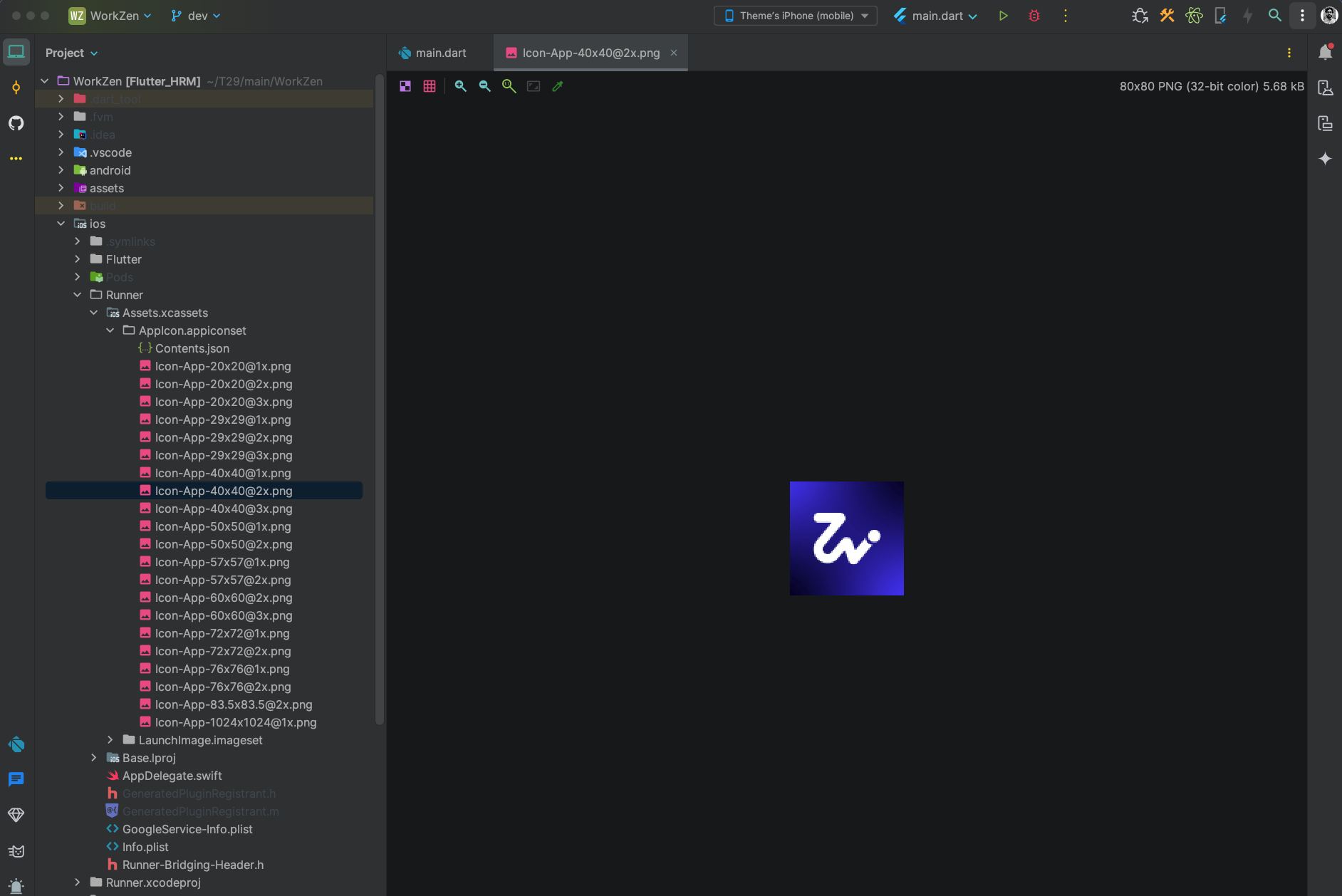The image size is (1342, 896).
Task: Toggle the pixel grid display
Action: click(x=430, y=86)
